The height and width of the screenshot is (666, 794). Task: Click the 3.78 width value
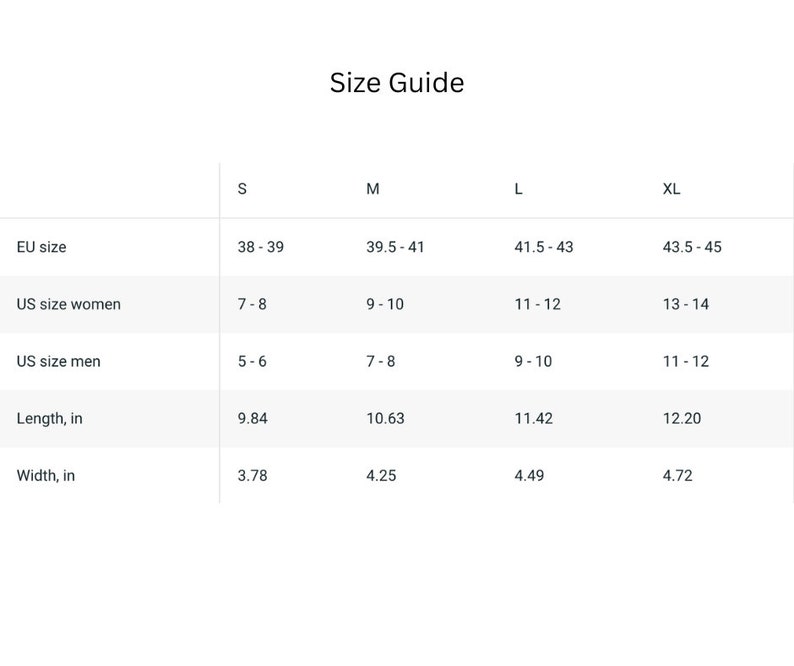[x=253, y=476]
